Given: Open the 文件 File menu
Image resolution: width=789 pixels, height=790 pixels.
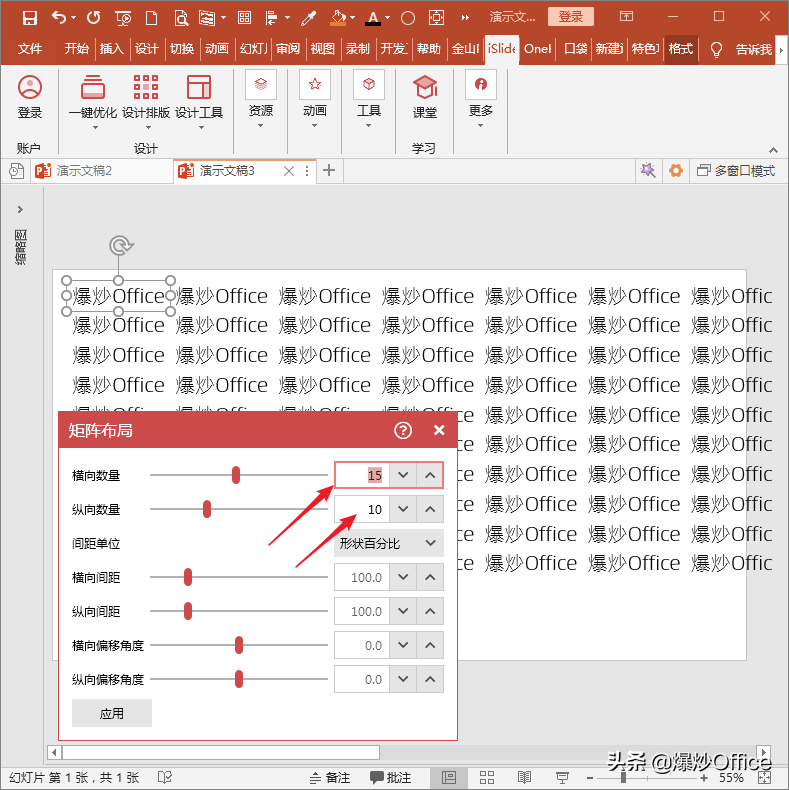Looking at the screenshot, I should pyautogui.click(x=30, y=49).
